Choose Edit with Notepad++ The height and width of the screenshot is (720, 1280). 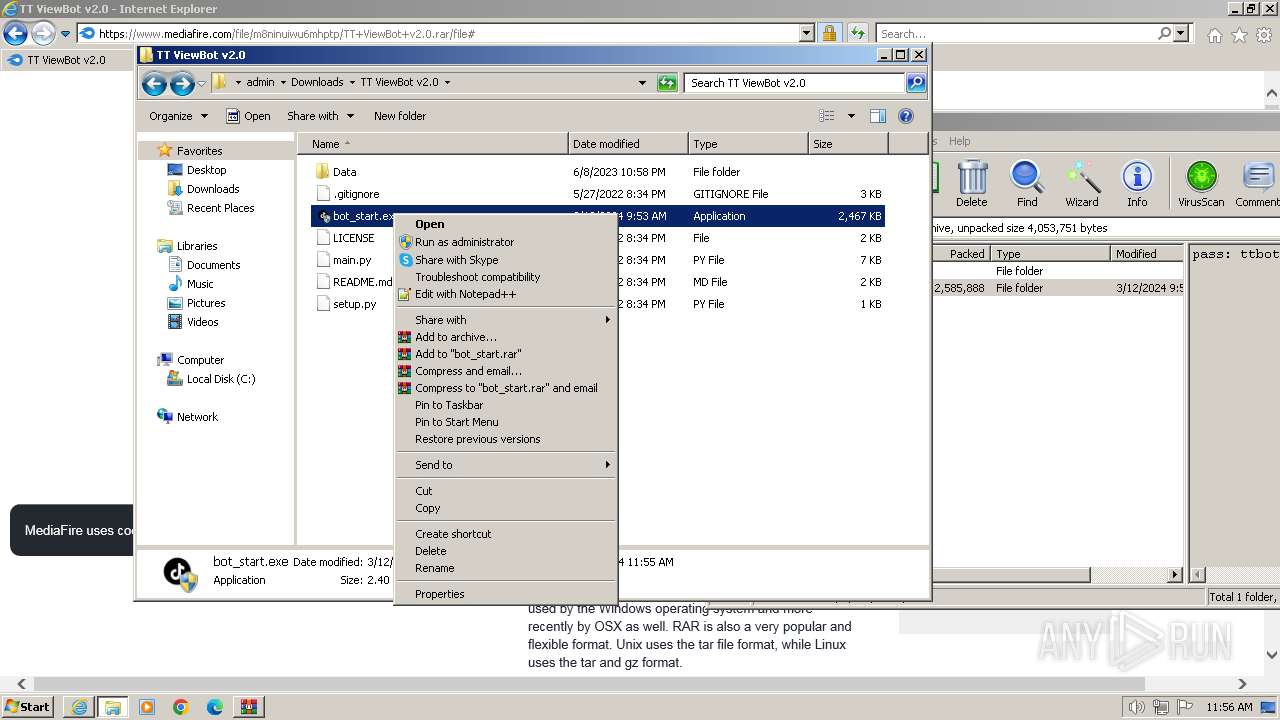click(505, 294)
